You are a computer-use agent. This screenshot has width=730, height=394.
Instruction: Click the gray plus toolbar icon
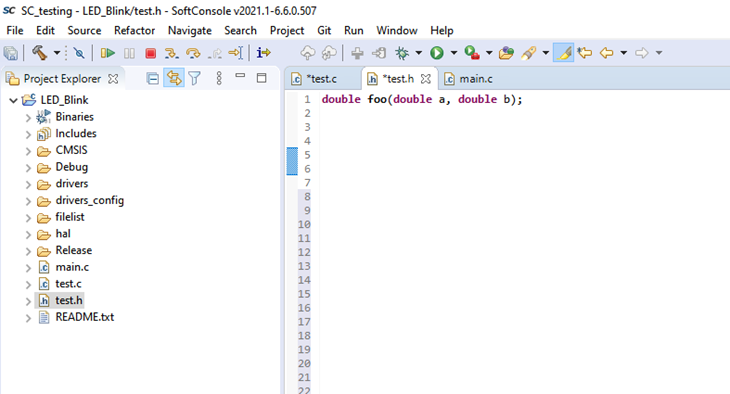coord(358,53)
